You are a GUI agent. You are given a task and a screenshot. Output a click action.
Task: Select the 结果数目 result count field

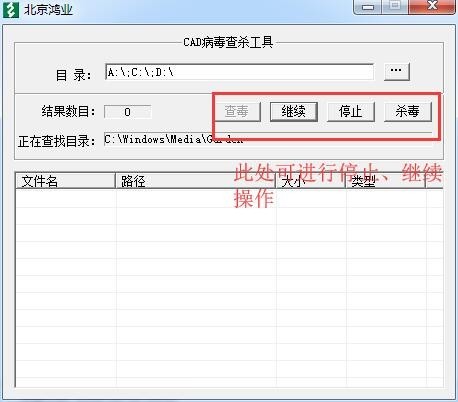click(x=127, y=112)
